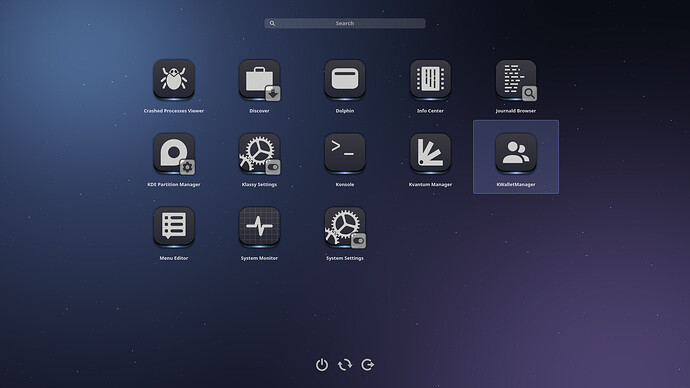The width and height of the screenshot is (690, 388).
Task: Open Klassy Settings gear icon
Action: click(x=259, y=154)
